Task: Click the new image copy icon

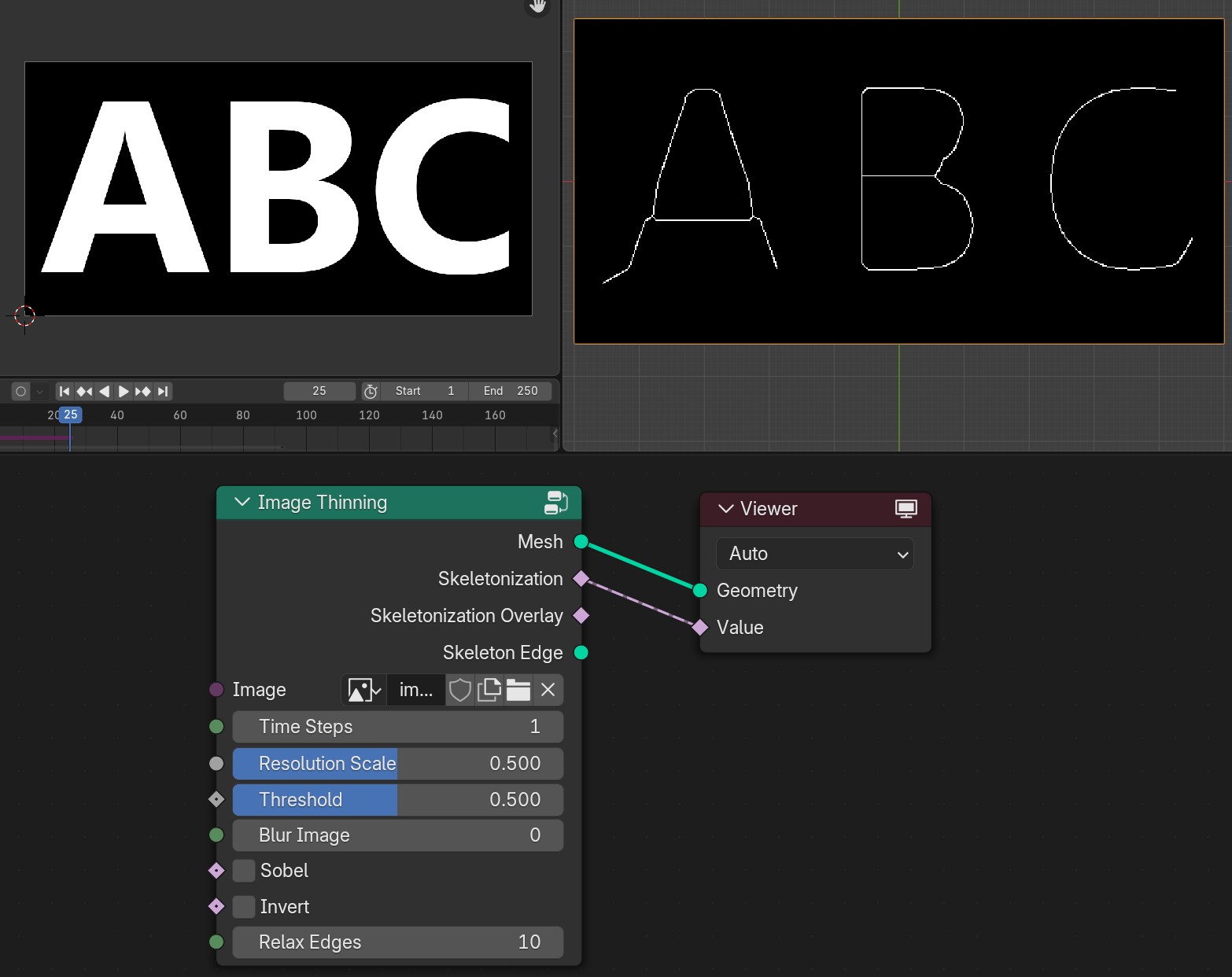Action: (x=489, y=690)
